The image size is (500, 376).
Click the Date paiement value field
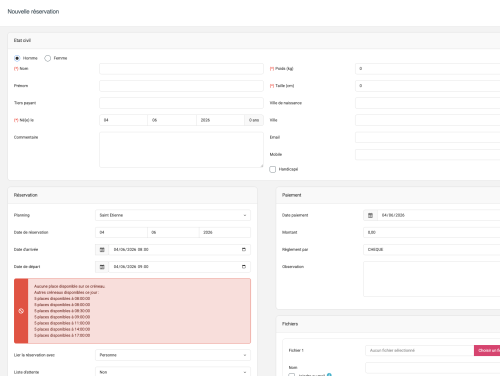click(439, 215)
